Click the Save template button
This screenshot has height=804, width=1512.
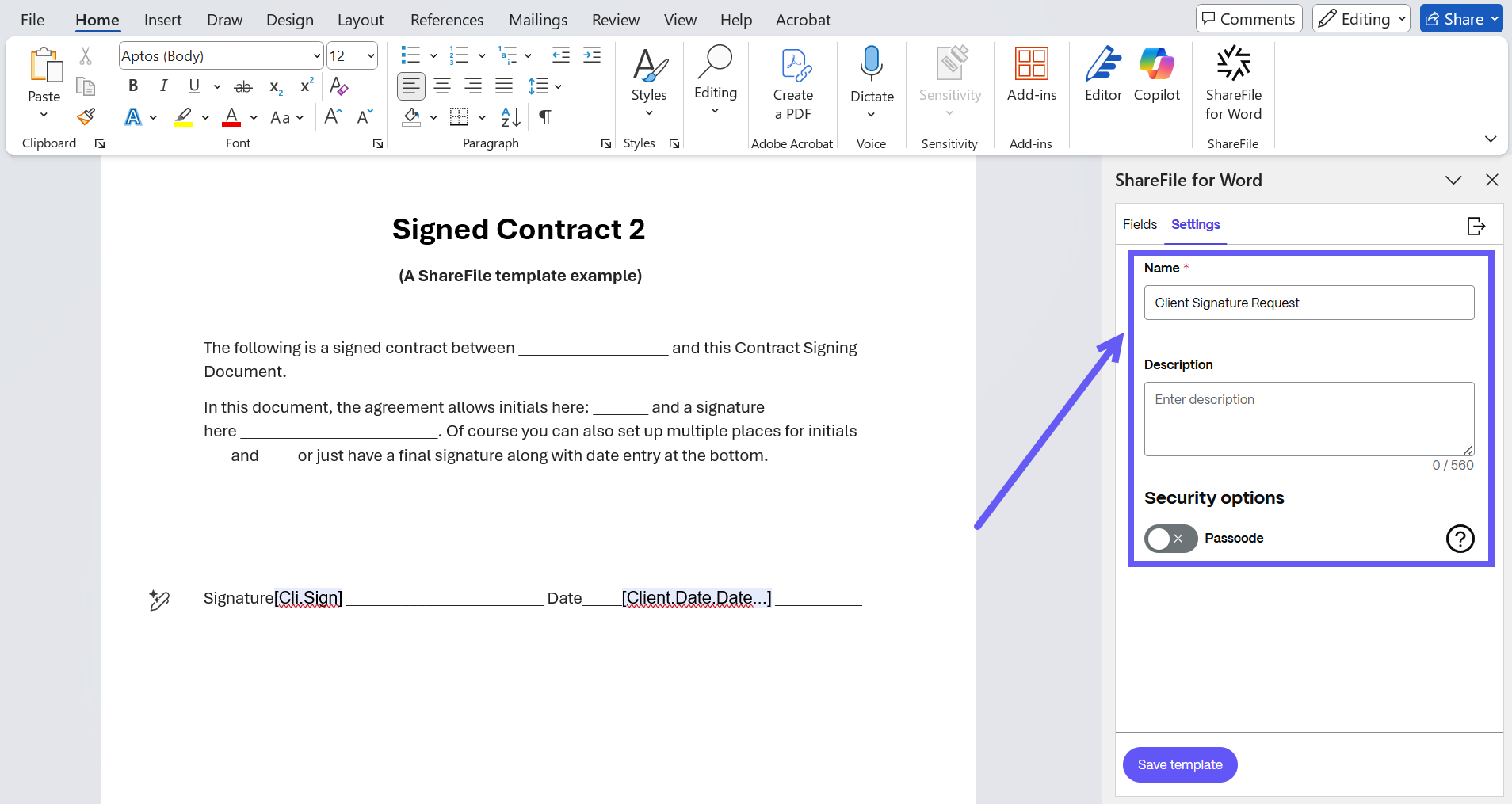click(x=1179, y=764)
